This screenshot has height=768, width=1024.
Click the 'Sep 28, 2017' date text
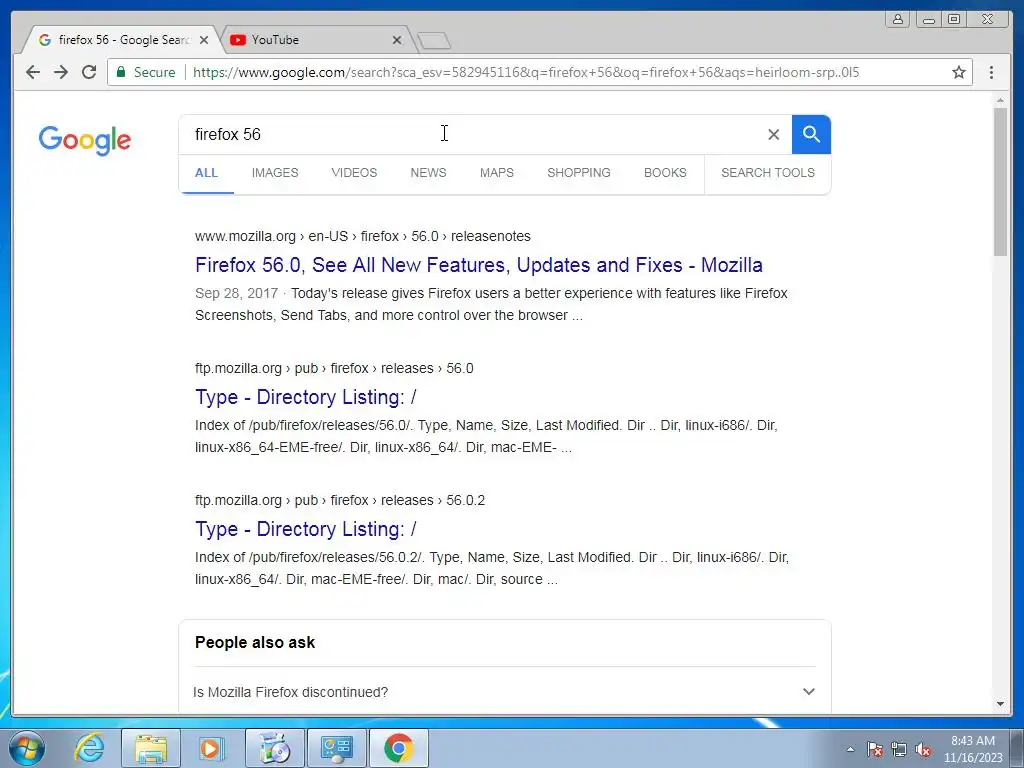pyautogui.click(x=236, y=293)
